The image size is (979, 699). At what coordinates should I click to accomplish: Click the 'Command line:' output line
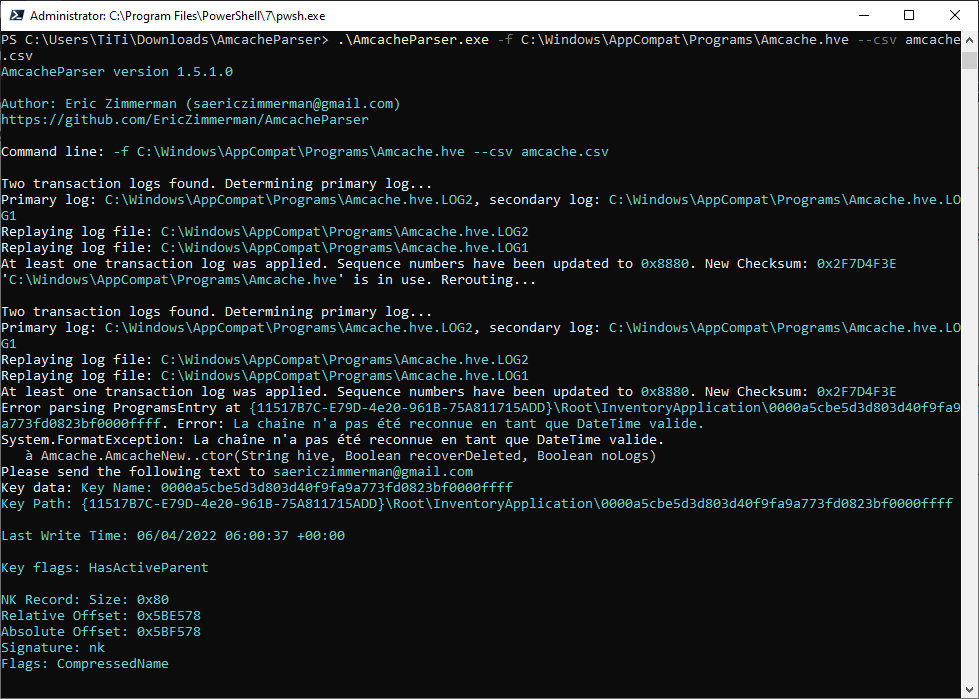[x=304, y=152]
